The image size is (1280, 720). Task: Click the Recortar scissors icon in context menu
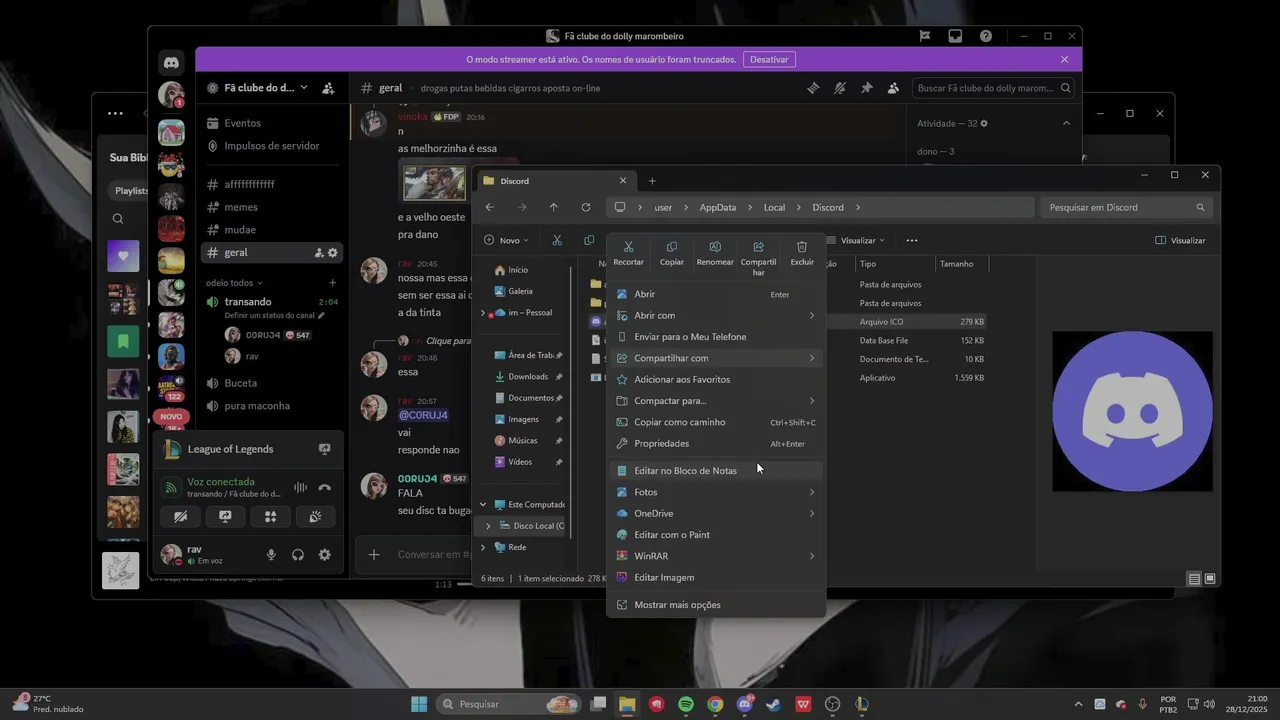628,247
